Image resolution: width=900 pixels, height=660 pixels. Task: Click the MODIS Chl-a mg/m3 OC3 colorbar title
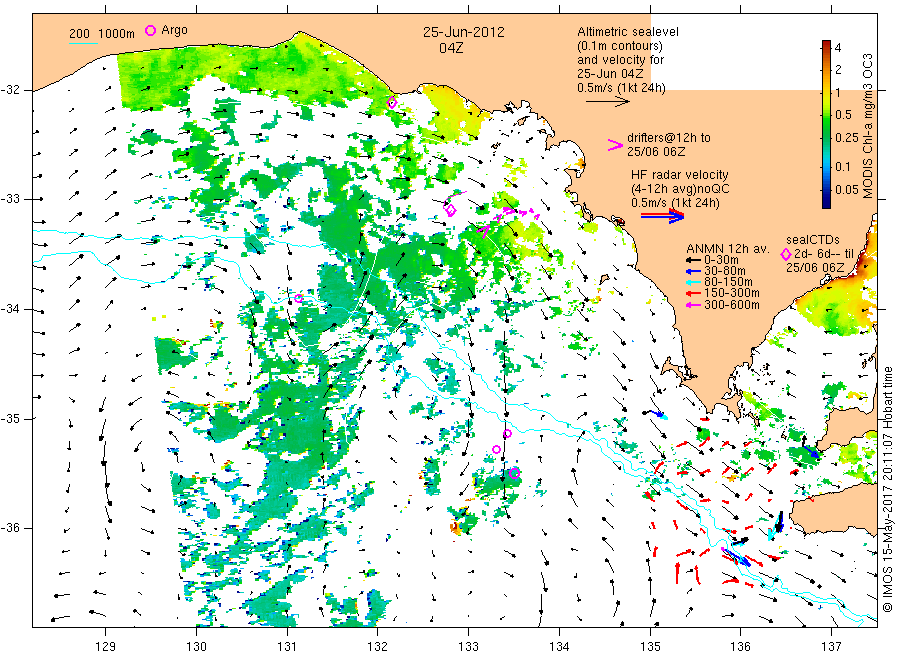click(x=867, y=126)
